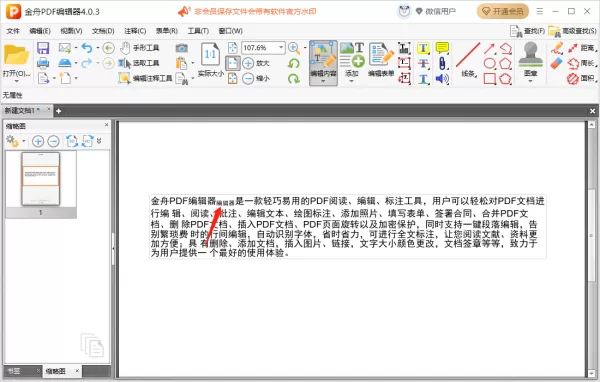Open the Edit (编辑(E)) menu
Viewport: 600px width, 382px height.
tap(40, 31)
